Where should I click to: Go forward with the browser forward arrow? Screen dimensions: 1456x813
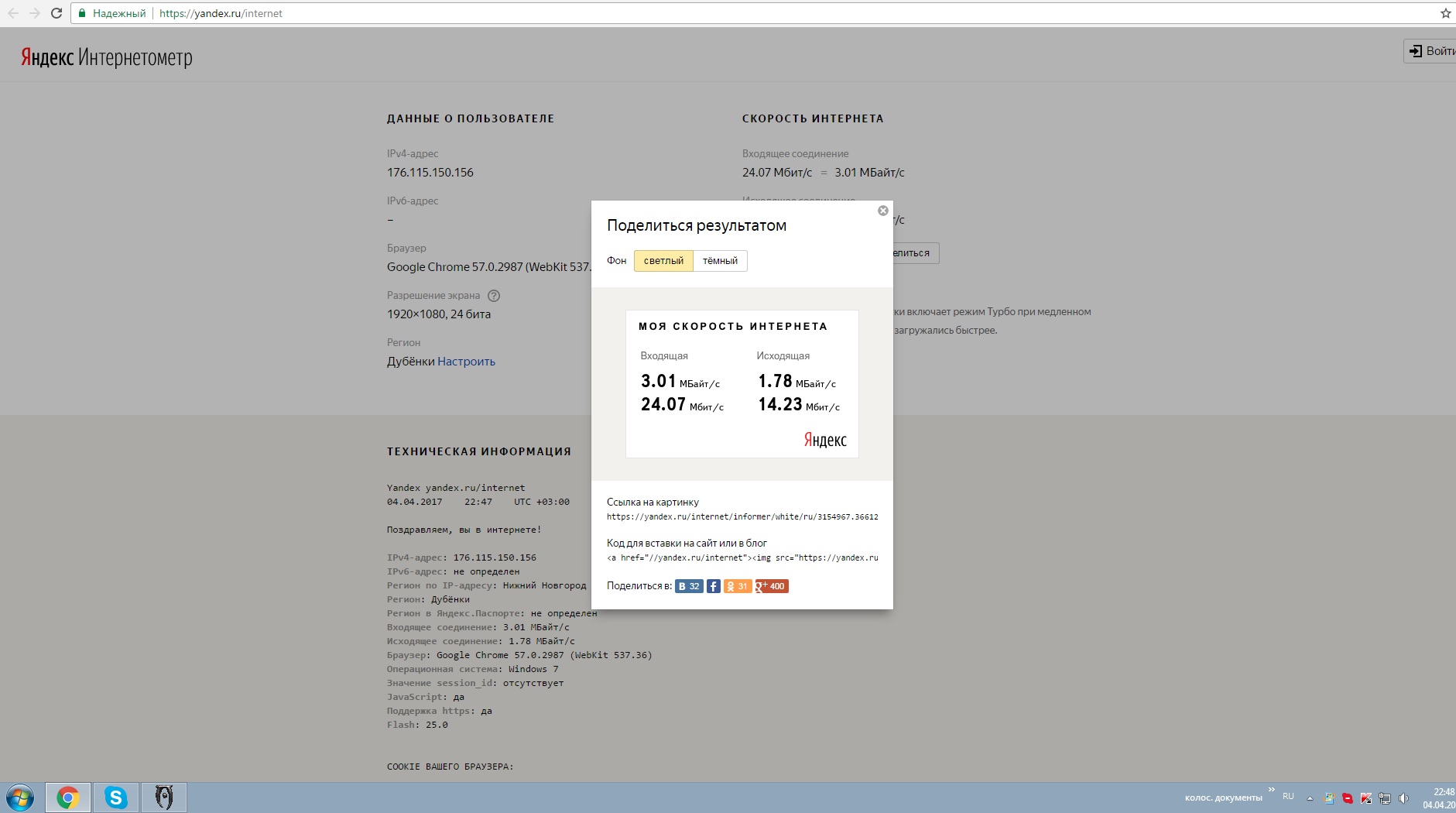click(x=34, y=13)
